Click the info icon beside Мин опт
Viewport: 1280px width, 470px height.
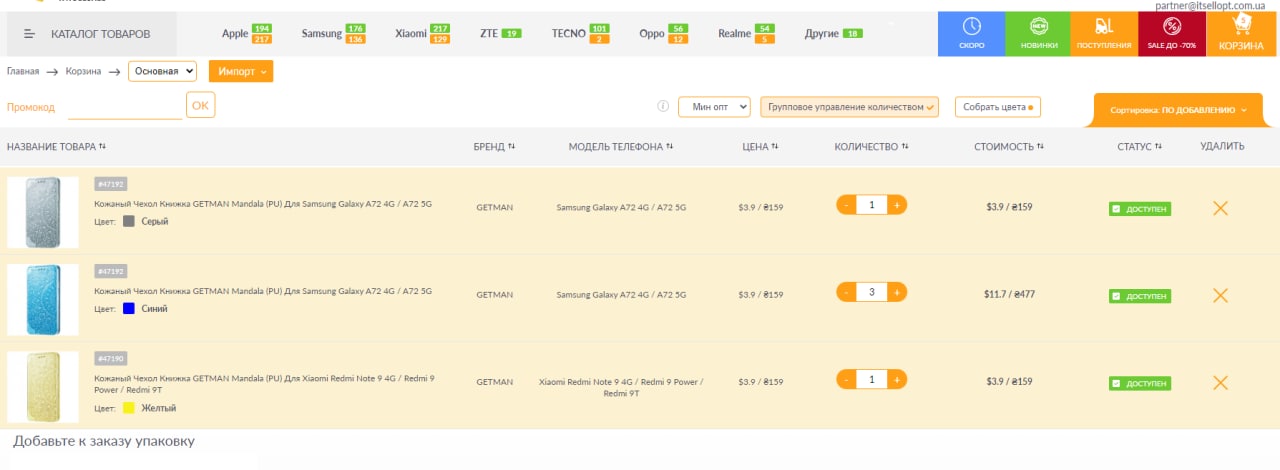(x=662, y=107)
